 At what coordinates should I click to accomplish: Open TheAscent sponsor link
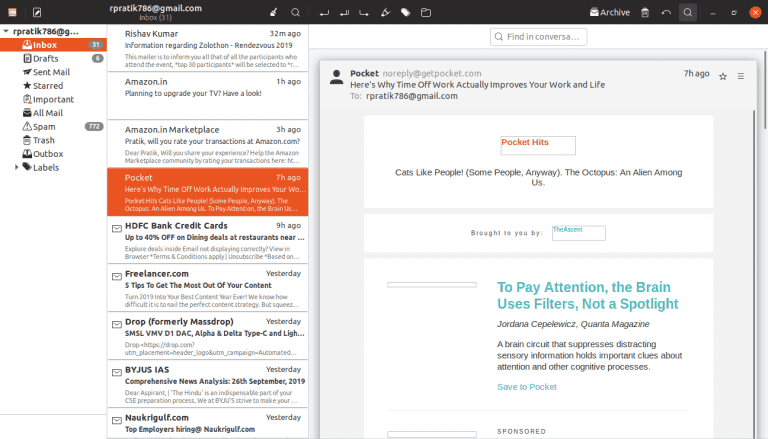point(578,233)
